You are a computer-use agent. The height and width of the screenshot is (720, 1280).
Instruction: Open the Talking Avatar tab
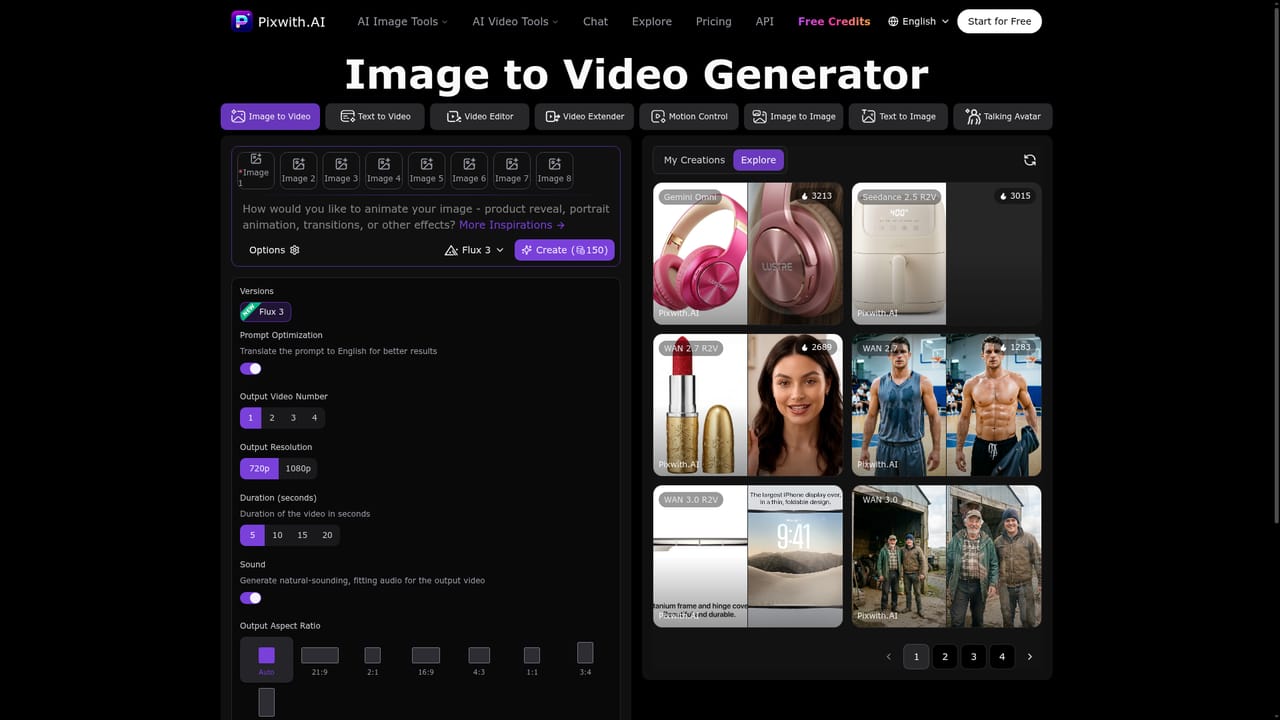pyautogui.click(x=1003, y=116)
